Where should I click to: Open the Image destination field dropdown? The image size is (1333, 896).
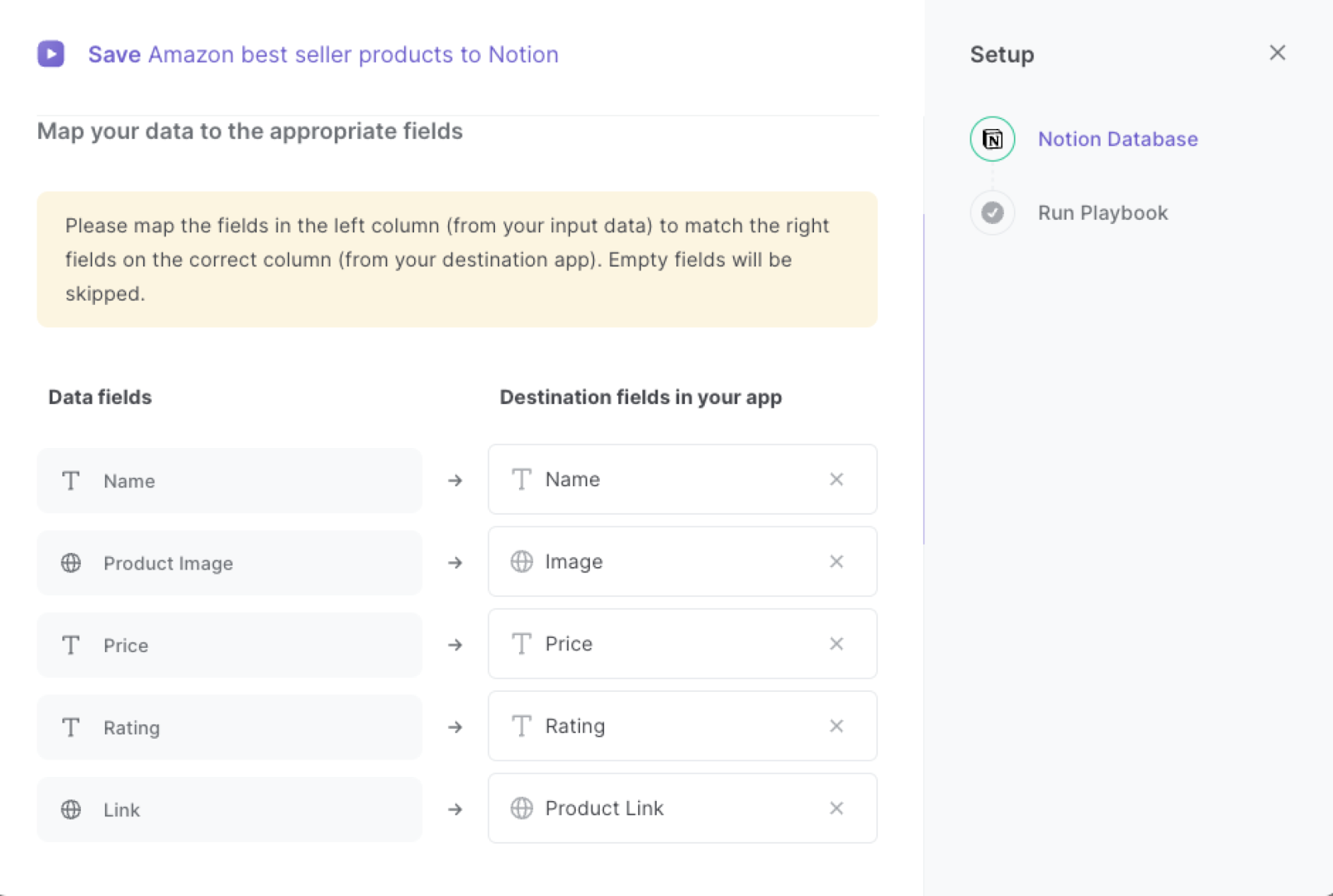682,561
